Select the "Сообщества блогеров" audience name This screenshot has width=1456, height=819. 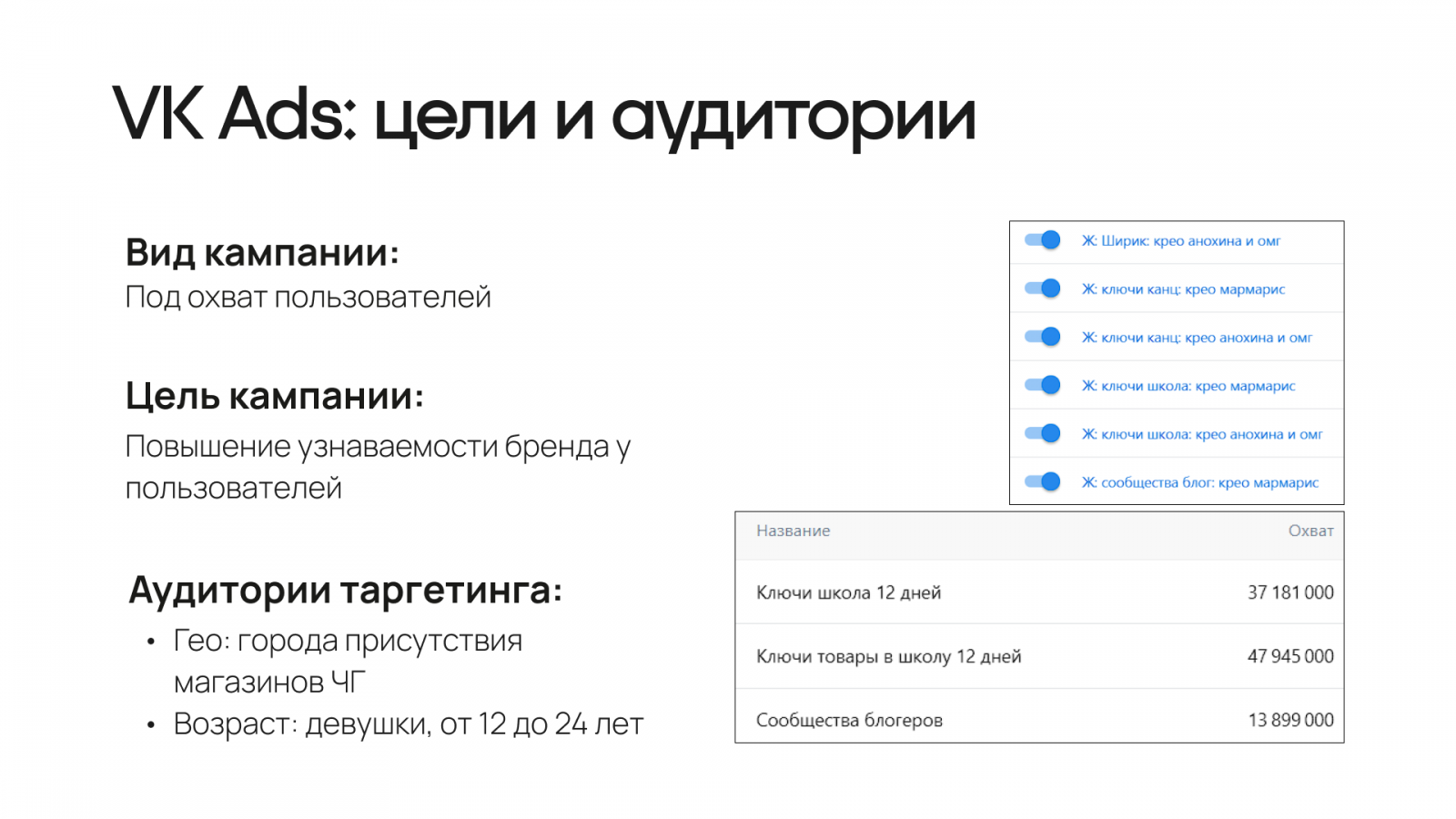[x=849, y=720]
